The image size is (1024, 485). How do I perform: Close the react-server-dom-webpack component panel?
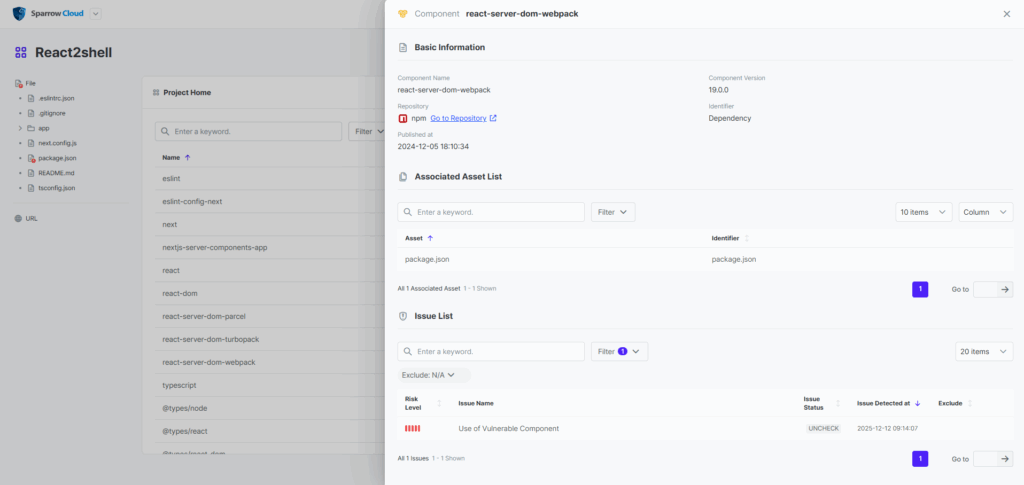1006,14
